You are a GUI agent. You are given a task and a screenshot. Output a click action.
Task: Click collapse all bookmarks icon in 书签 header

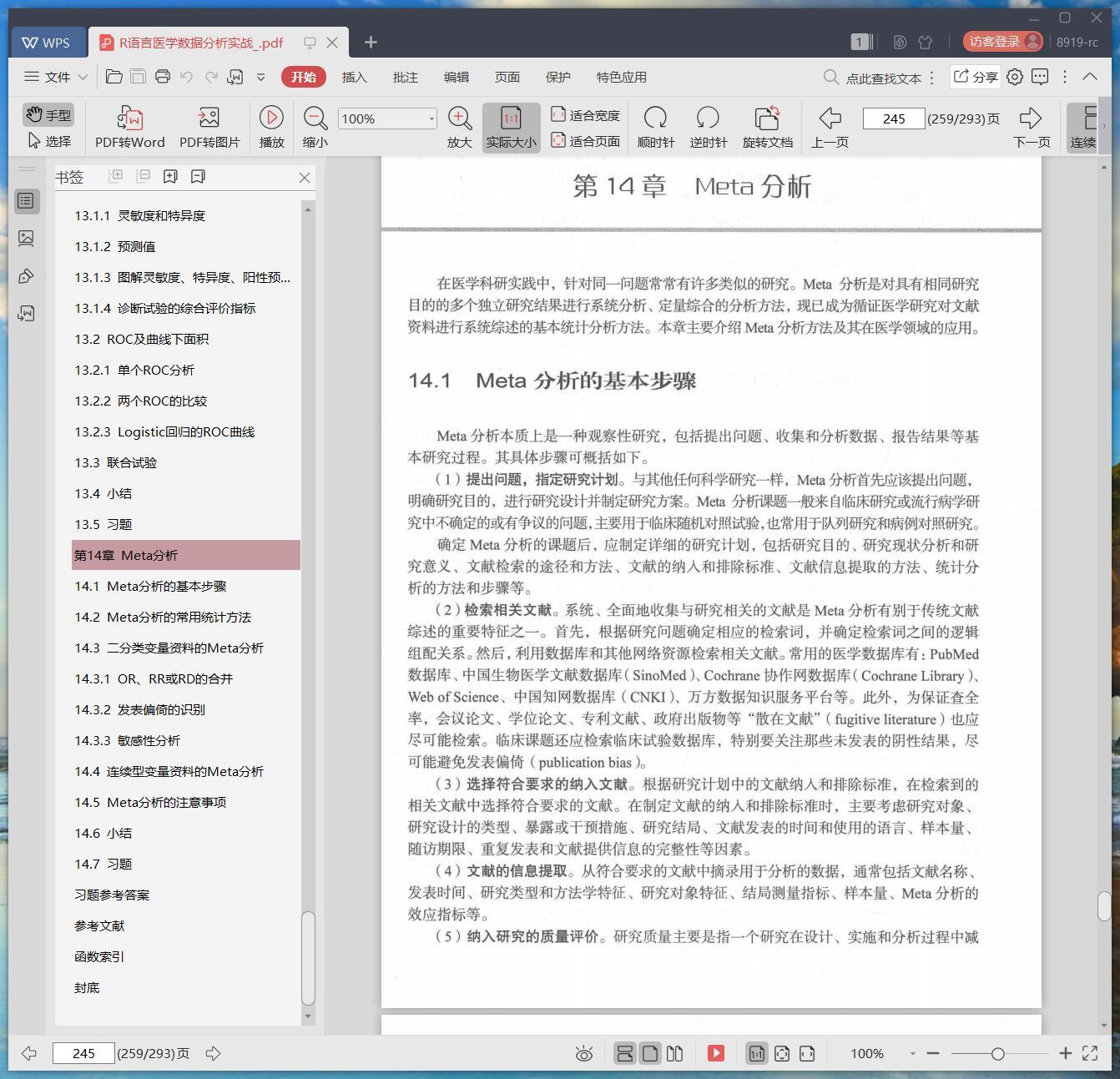143,176
